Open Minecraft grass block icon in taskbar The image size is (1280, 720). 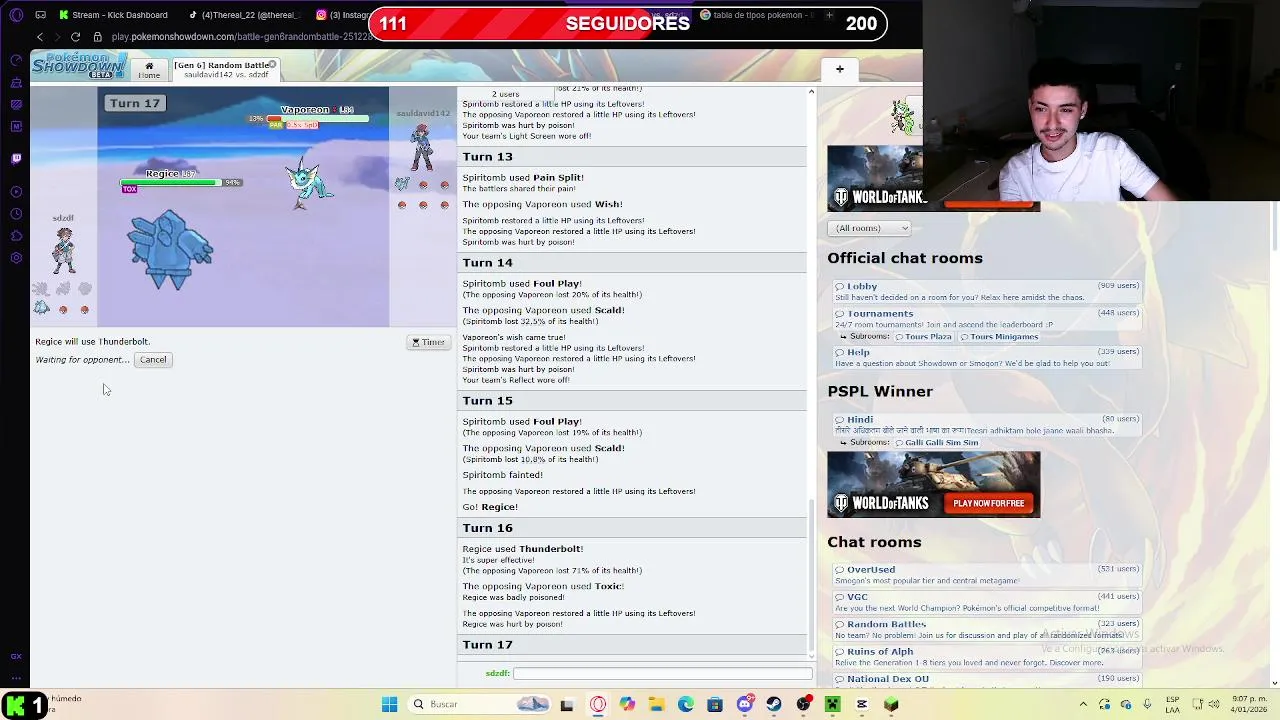pyautogui.click(x=891, y=704)
